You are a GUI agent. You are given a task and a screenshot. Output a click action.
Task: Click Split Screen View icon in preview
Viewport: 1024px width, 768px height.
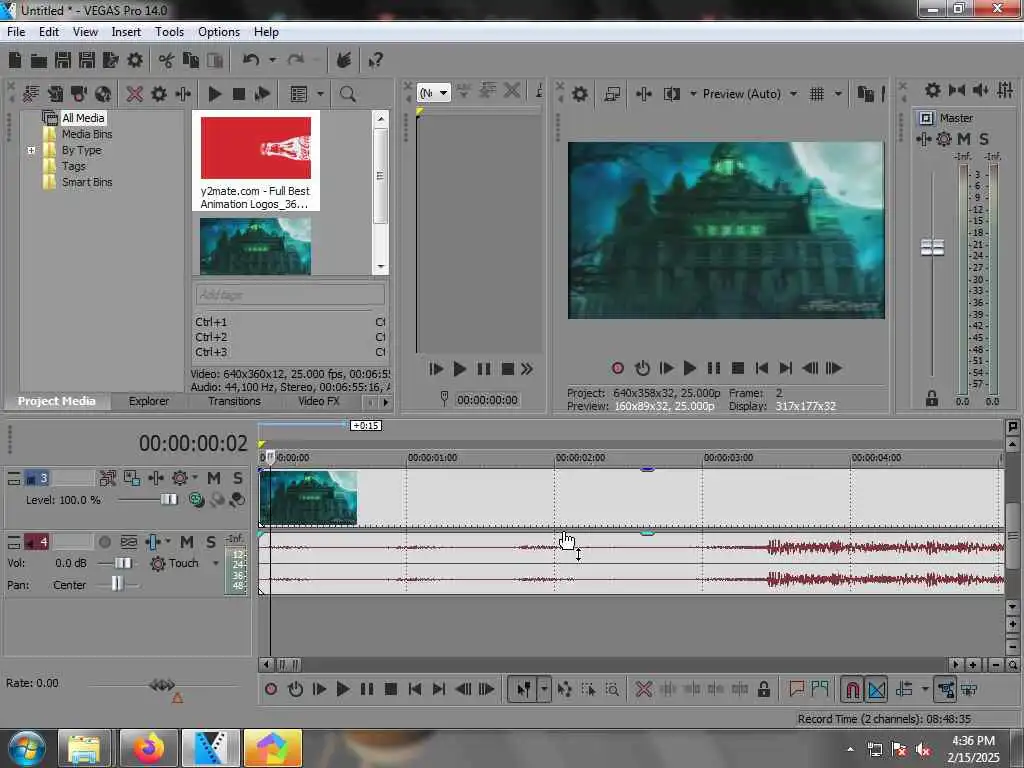671,94
